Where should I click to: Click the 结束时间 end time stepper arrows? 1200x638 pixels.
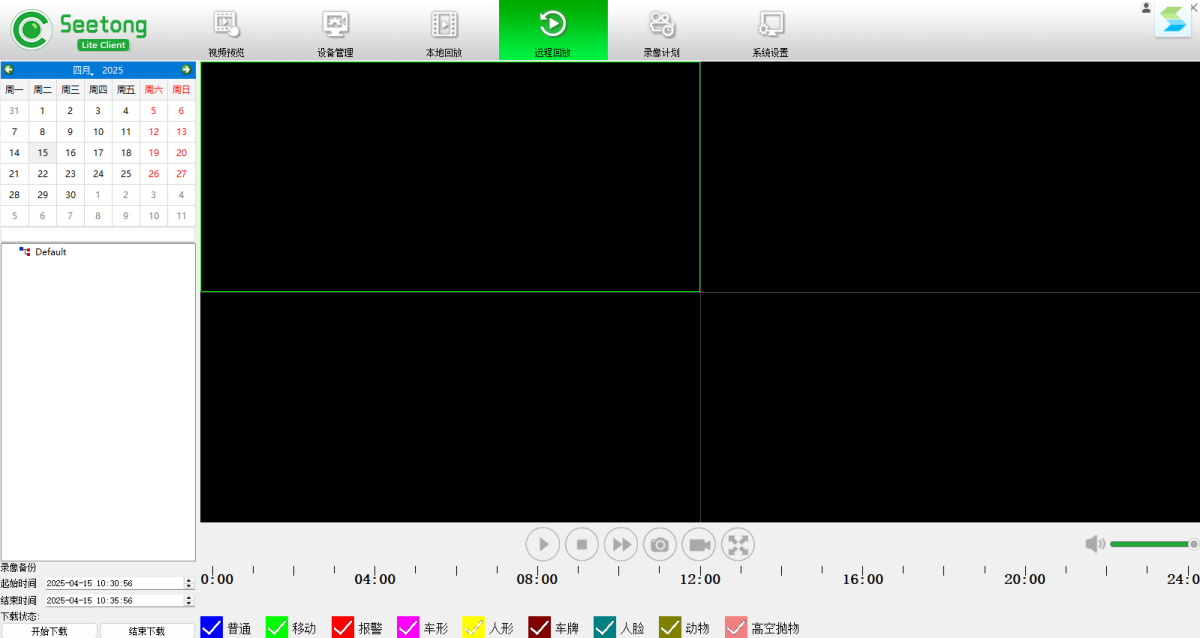click(x=188, y=601)
